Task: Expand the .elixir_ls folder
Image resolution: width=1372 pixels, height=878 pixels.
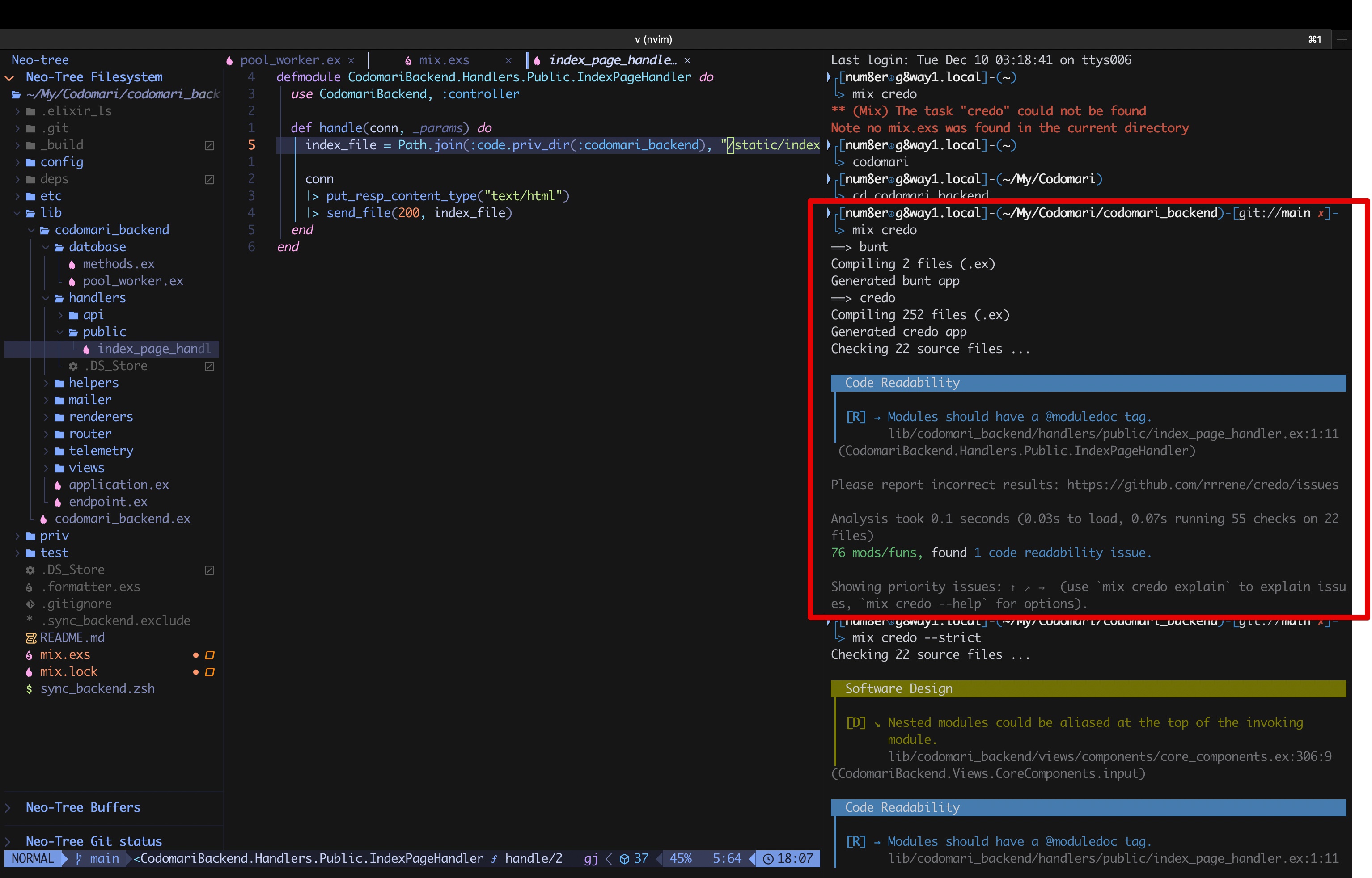Action: tap(17, 111)
